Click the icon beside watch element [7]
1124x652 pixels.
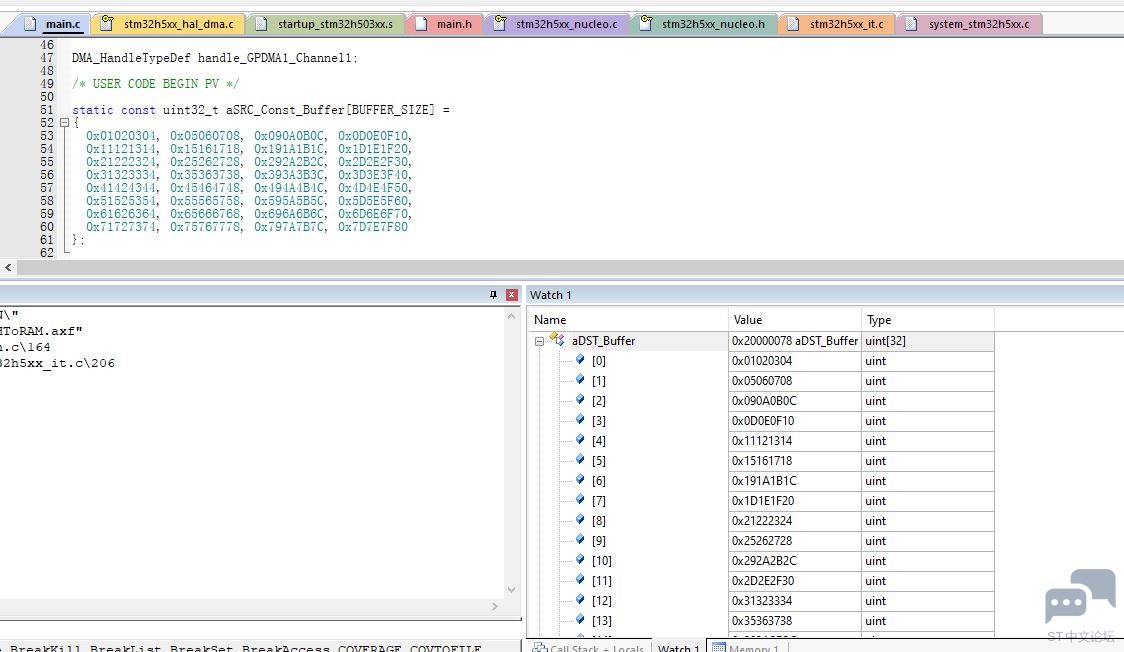point(580,500)
